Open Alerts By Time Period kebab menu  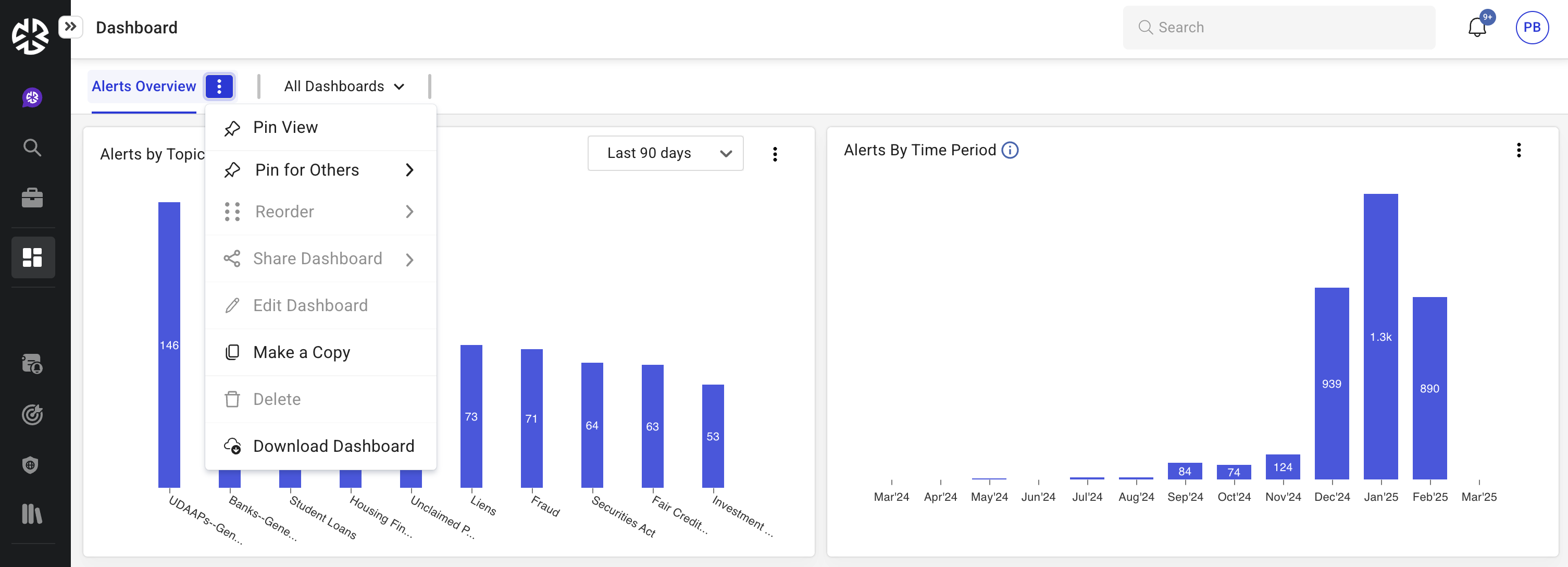coord(1518,150)
